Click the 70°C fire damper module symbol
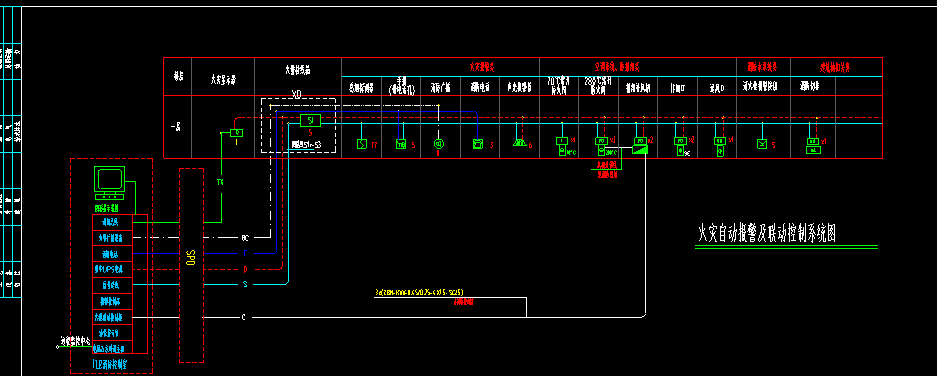The height and width of the screenshot is (376, 937). 562,146
